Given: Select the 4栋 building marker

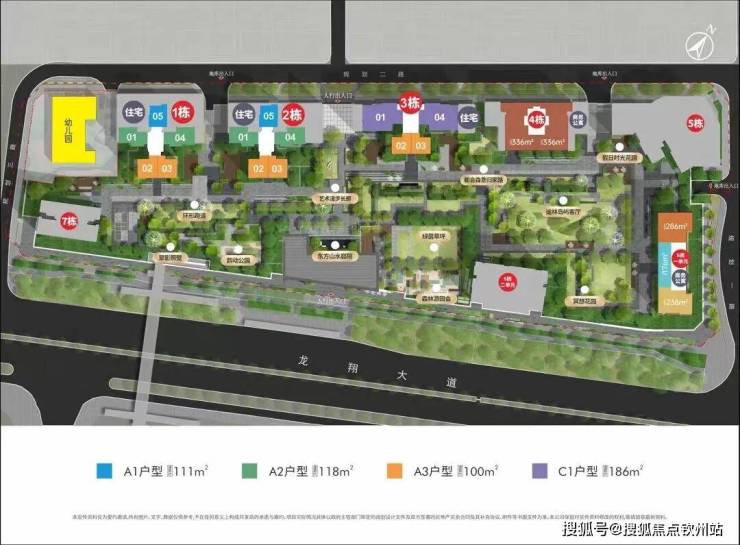Looking at the screenshot, I should coord(536,121).
